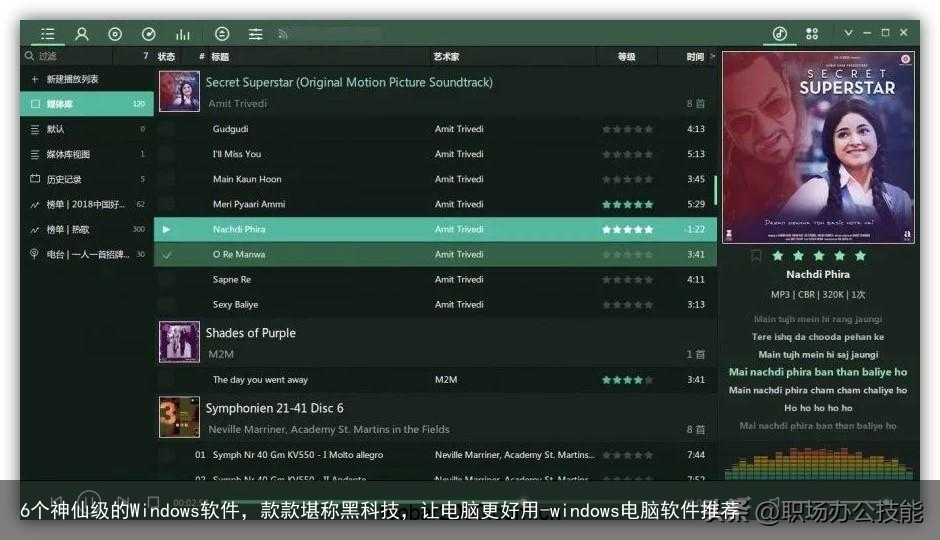Set star rating for Gudgudi row

click(628, 129)
